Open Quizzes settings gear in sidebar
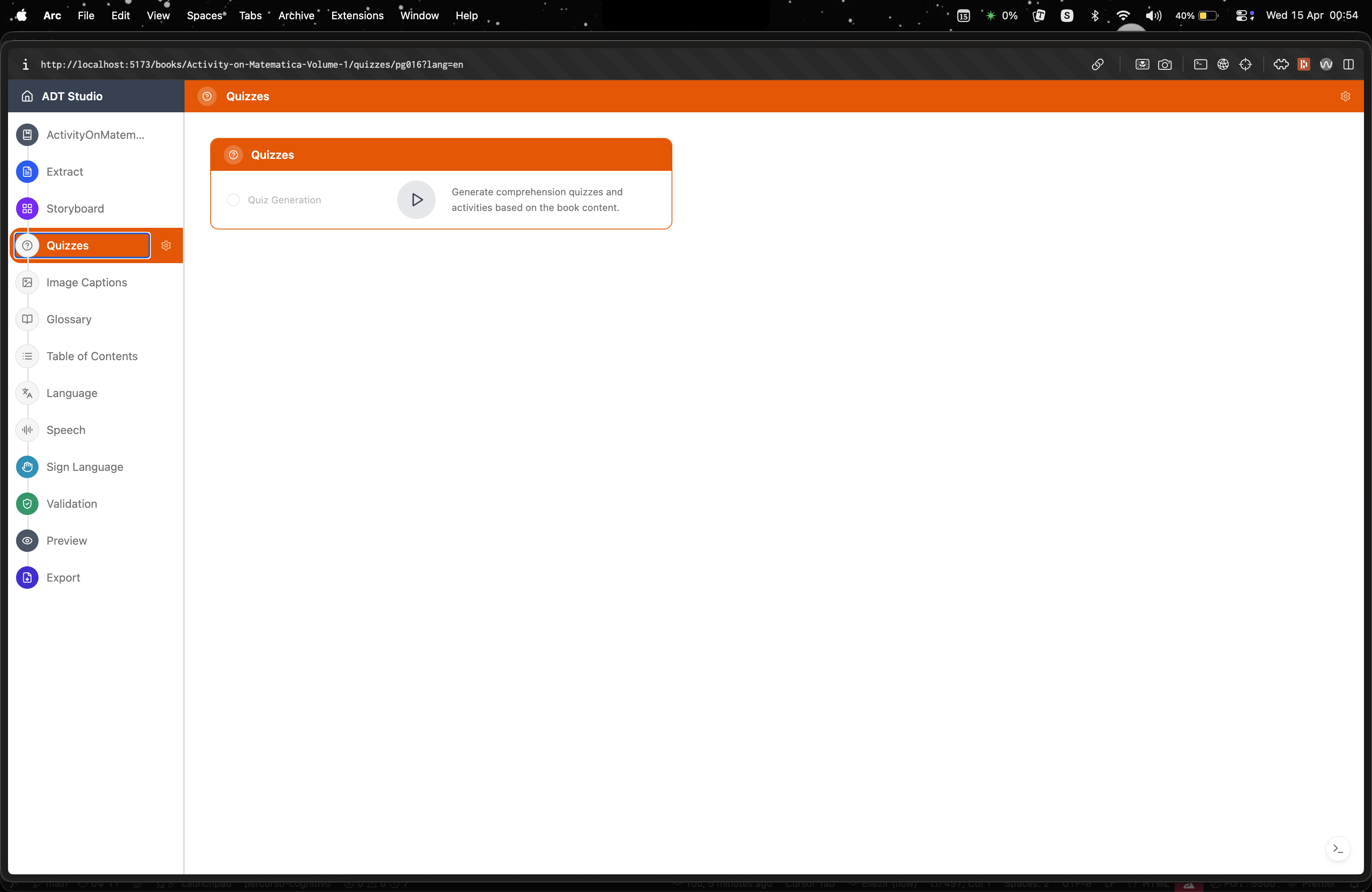The height and width of the screenshot is (892, 1372). [x=166, y=245]
